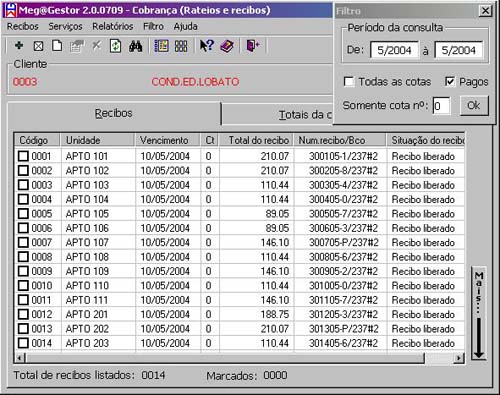Open the Ajuda menu
This screenshot has width=500, height=395.
point(185,26)
